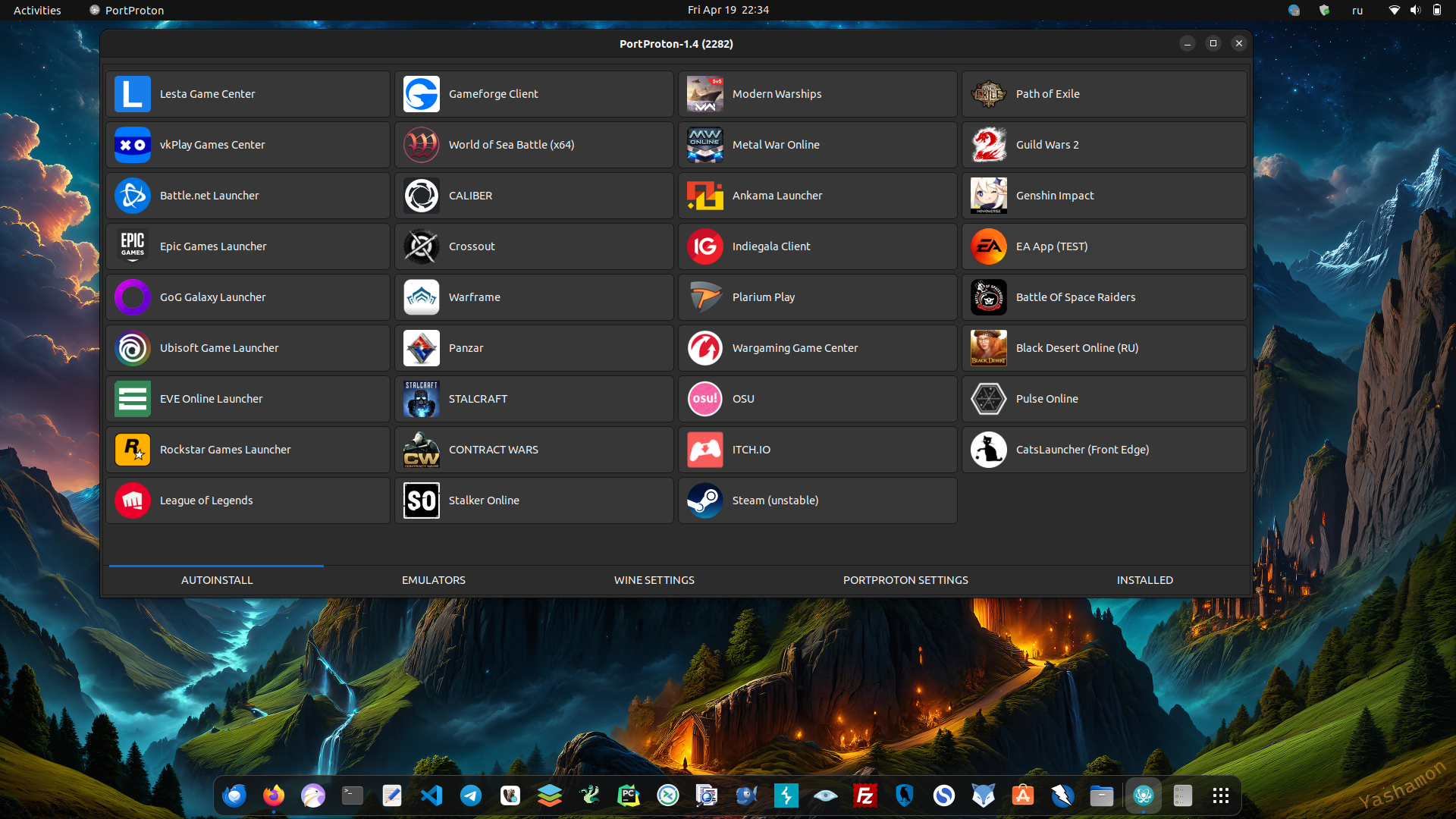Click the Rockstar Games logo icon

(x=133, y=450)
